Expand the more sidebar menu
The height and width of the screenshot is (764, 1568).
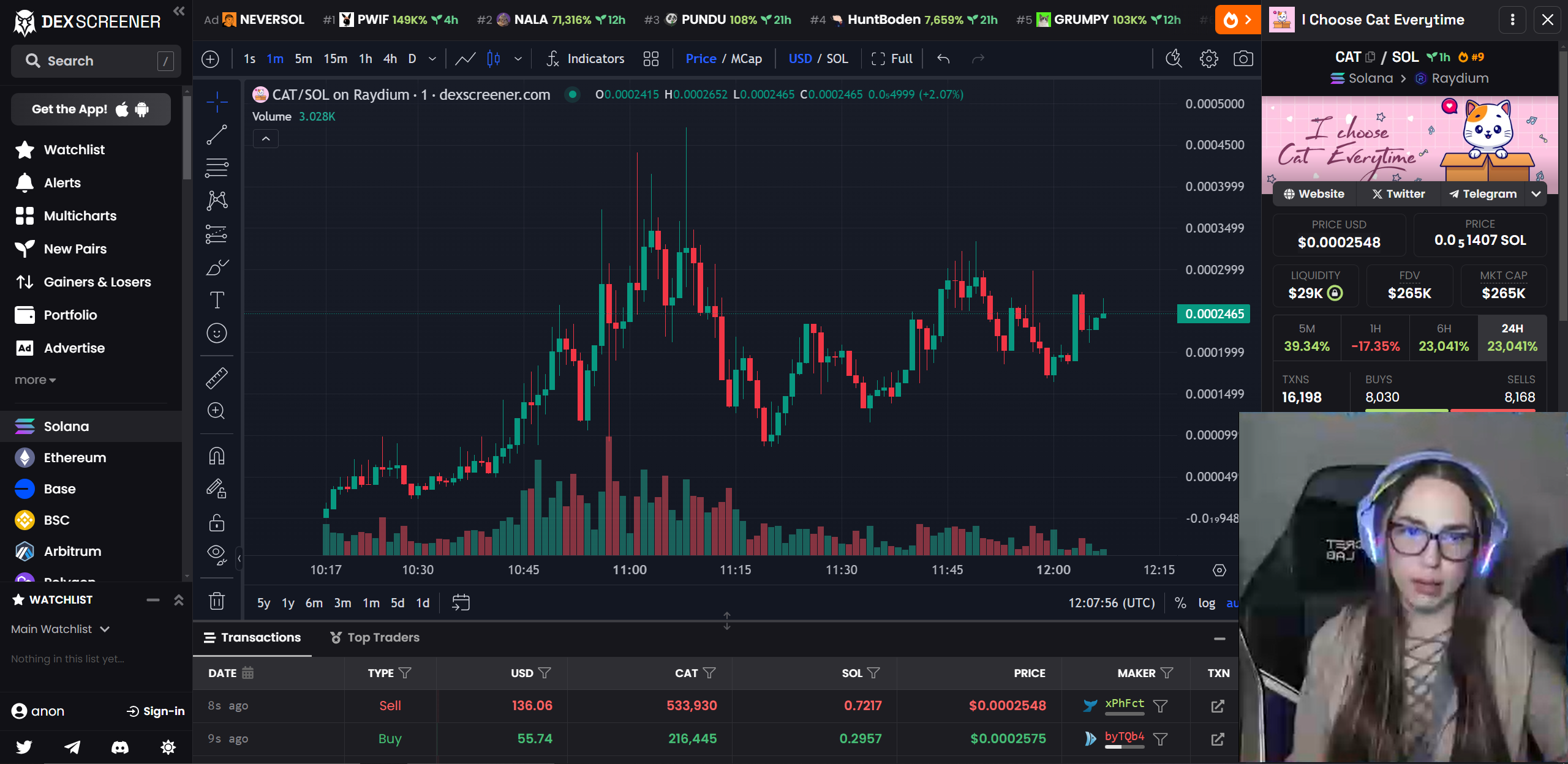pyautogui.click(x=35, y=380)
